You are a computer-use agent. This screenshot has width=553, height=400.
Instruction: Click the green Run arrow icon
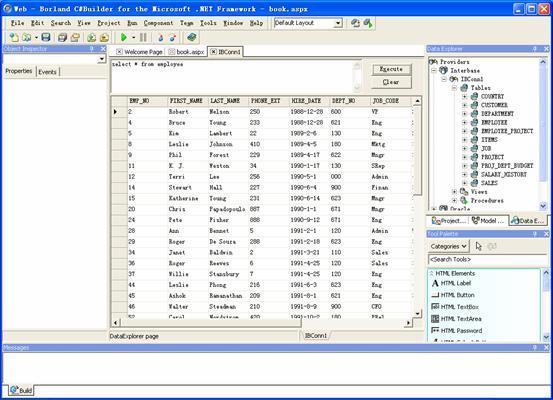pyautogui.click(x=124, y=37)
